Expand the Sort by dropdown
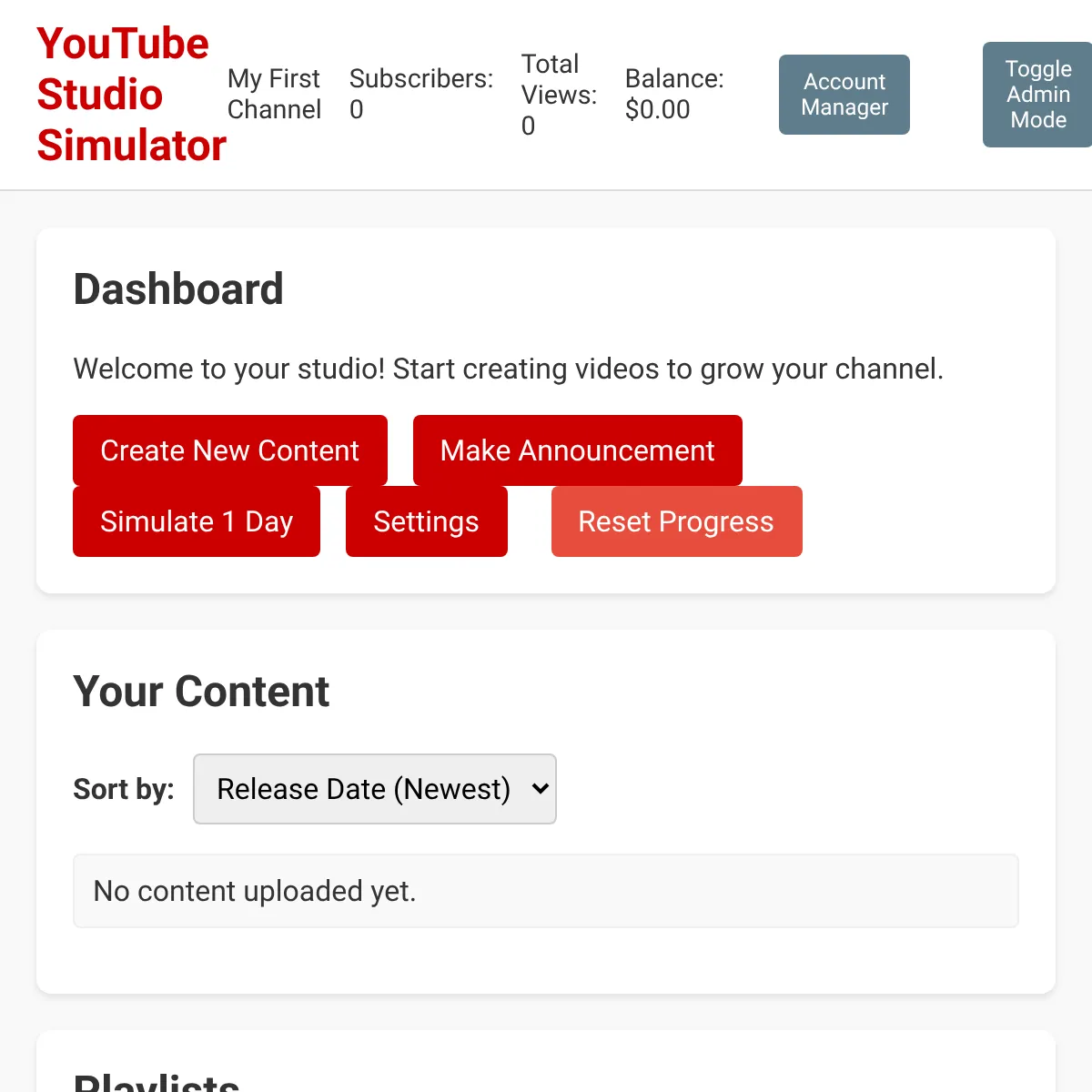Screen dimensions: 1092x1092 tap(375, 789)
